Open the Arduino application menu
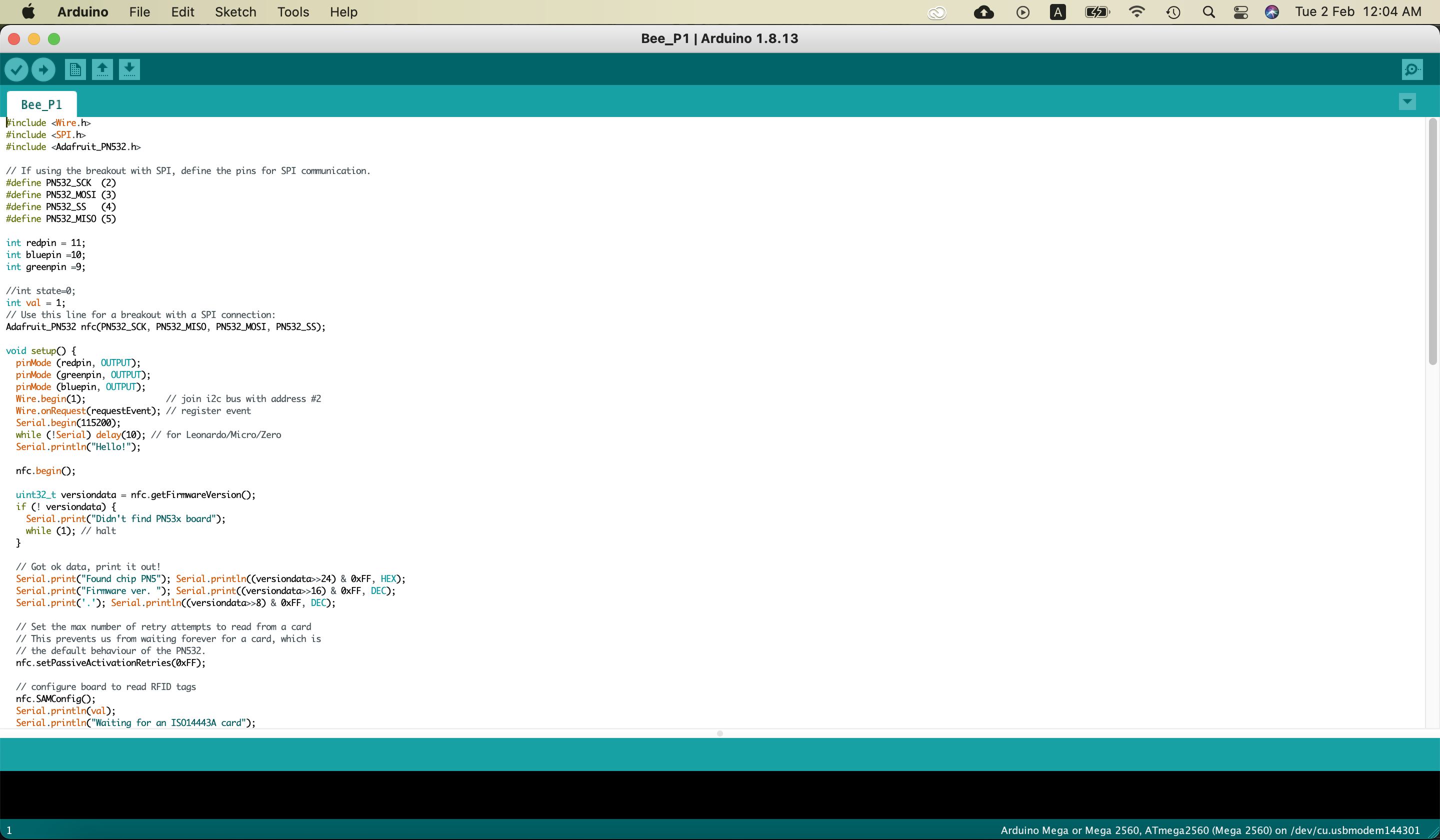 (83, 12)
